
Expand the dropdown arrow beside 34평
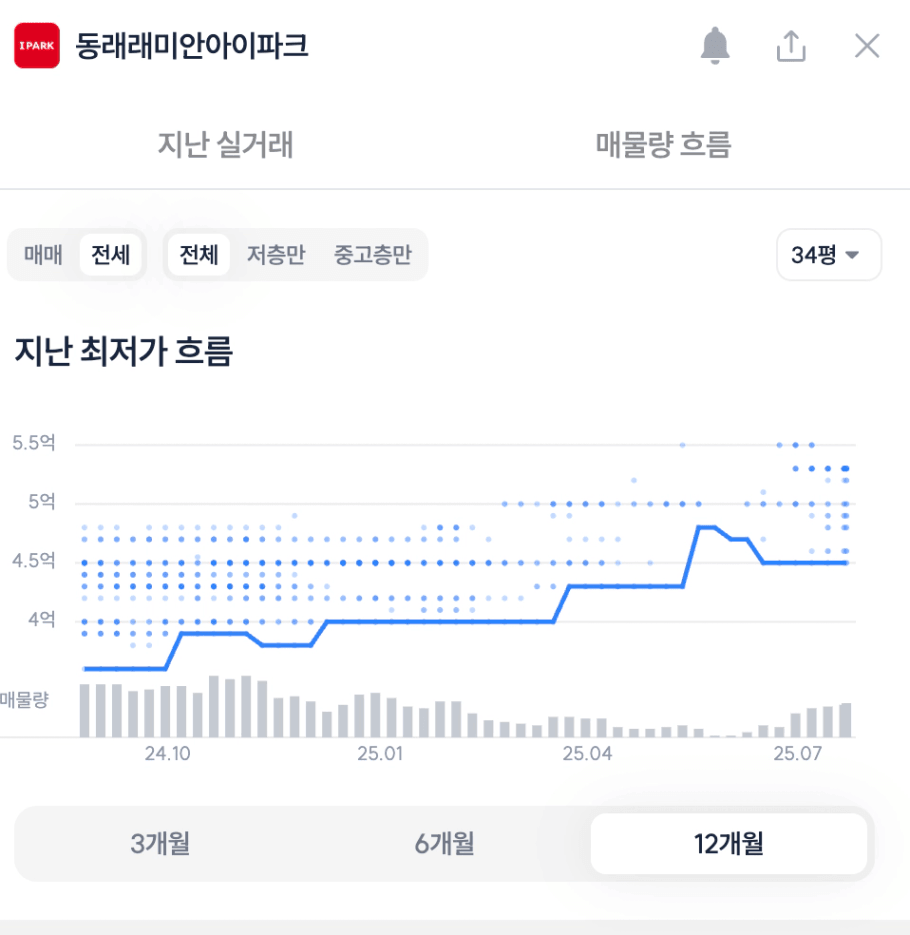(853, 255)
